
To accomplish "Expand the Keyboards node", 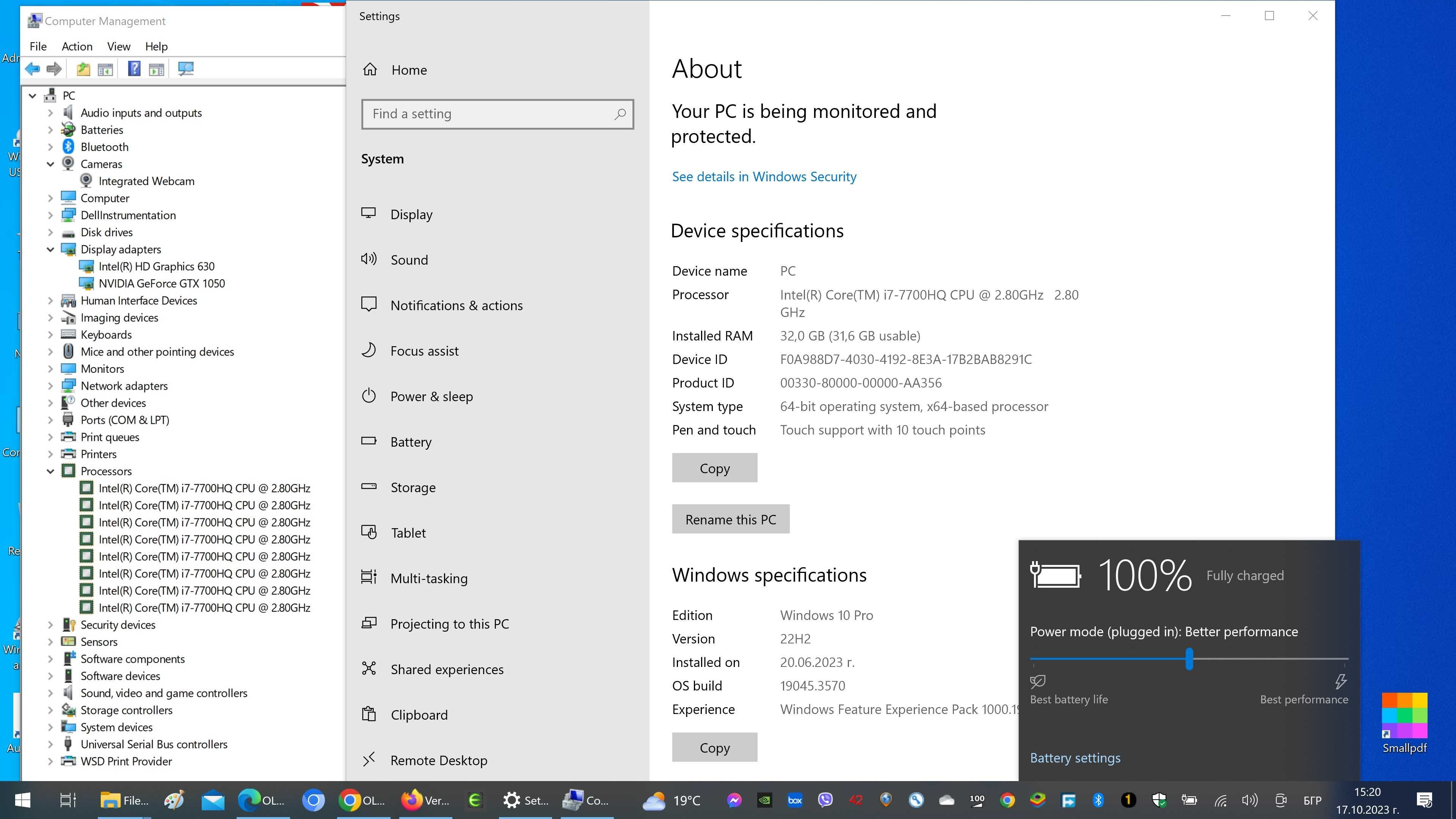I will tap(50, 334).
